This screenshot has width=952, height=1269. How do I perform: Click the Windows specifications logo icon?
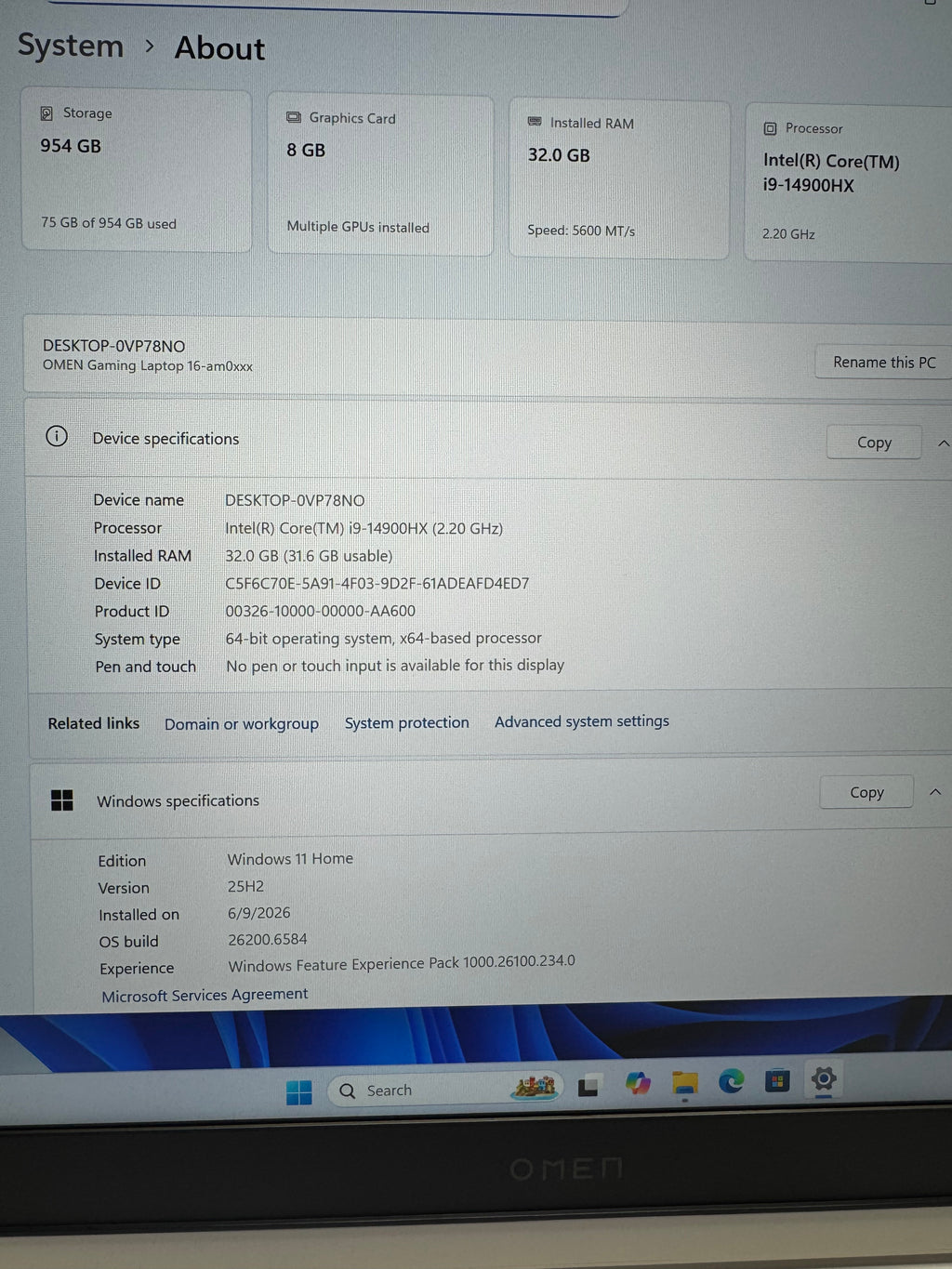coord(62,800)
